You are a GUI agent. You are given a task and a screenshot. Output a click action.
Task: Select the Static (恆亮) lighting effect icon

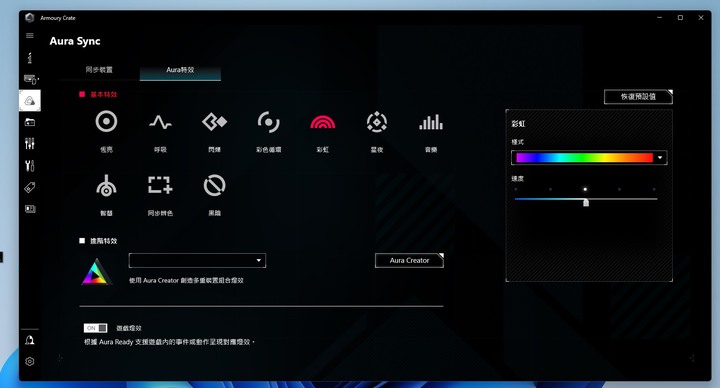pyautogui.click(x=106, y=122)
